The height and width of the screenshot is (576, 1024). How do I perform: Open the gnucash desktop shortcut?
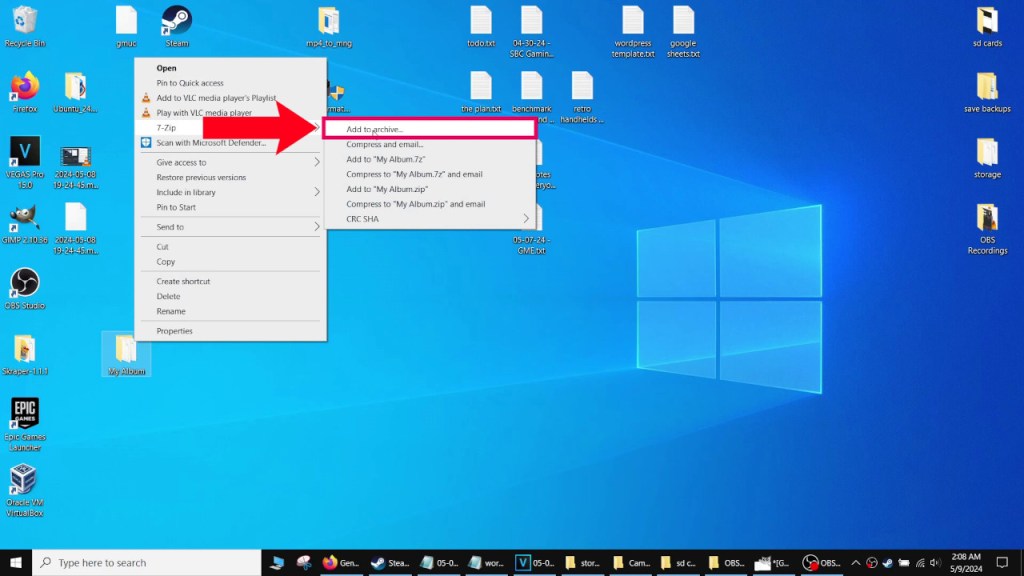126,22
